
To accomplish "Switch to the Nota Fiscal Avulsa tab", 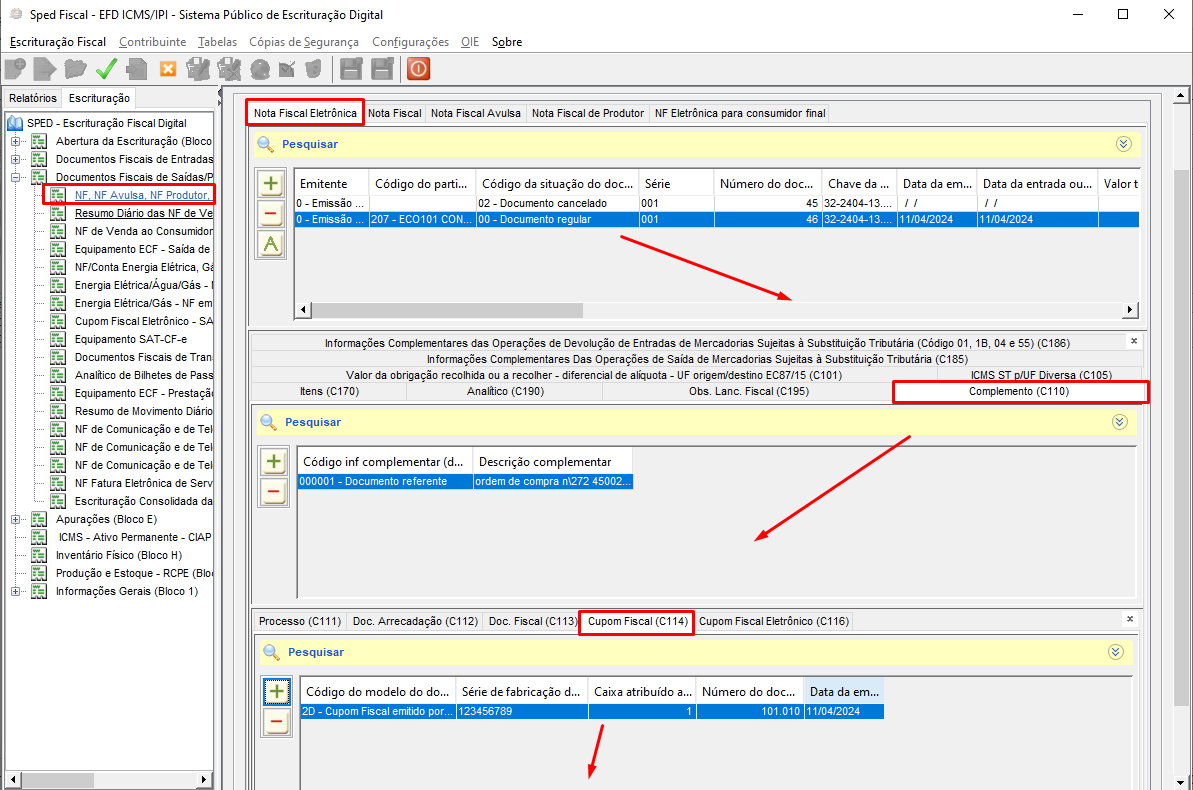I will click(476, 113).
